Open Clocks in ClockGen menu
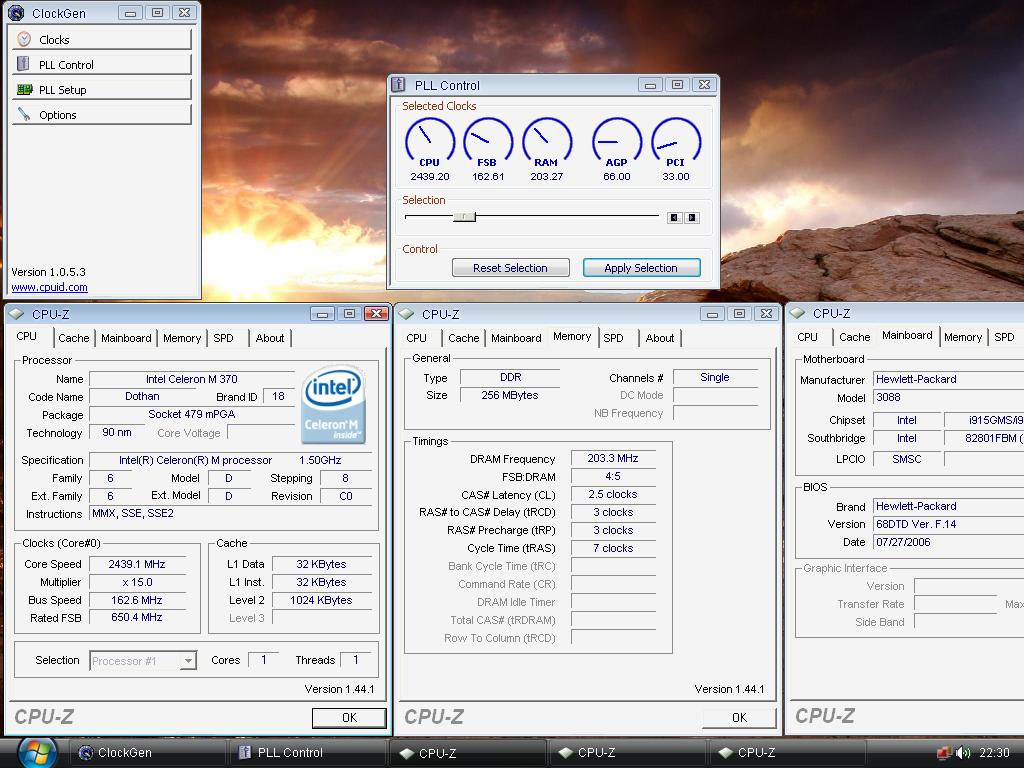Image resolution: width=1024 pixels, height=768 pixels. point(101,39)
